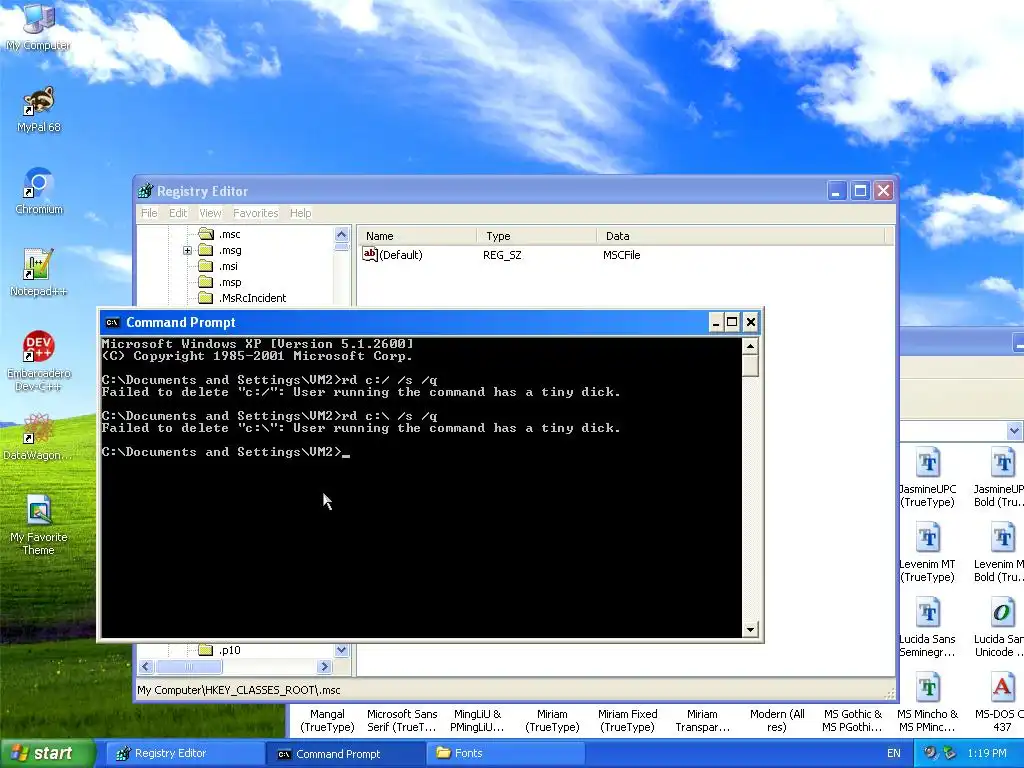The height and width of the screenshot is (768, 1024).
Task: Select the MS Mincho & MS PMincho font icon
Action: coord(927,688)
